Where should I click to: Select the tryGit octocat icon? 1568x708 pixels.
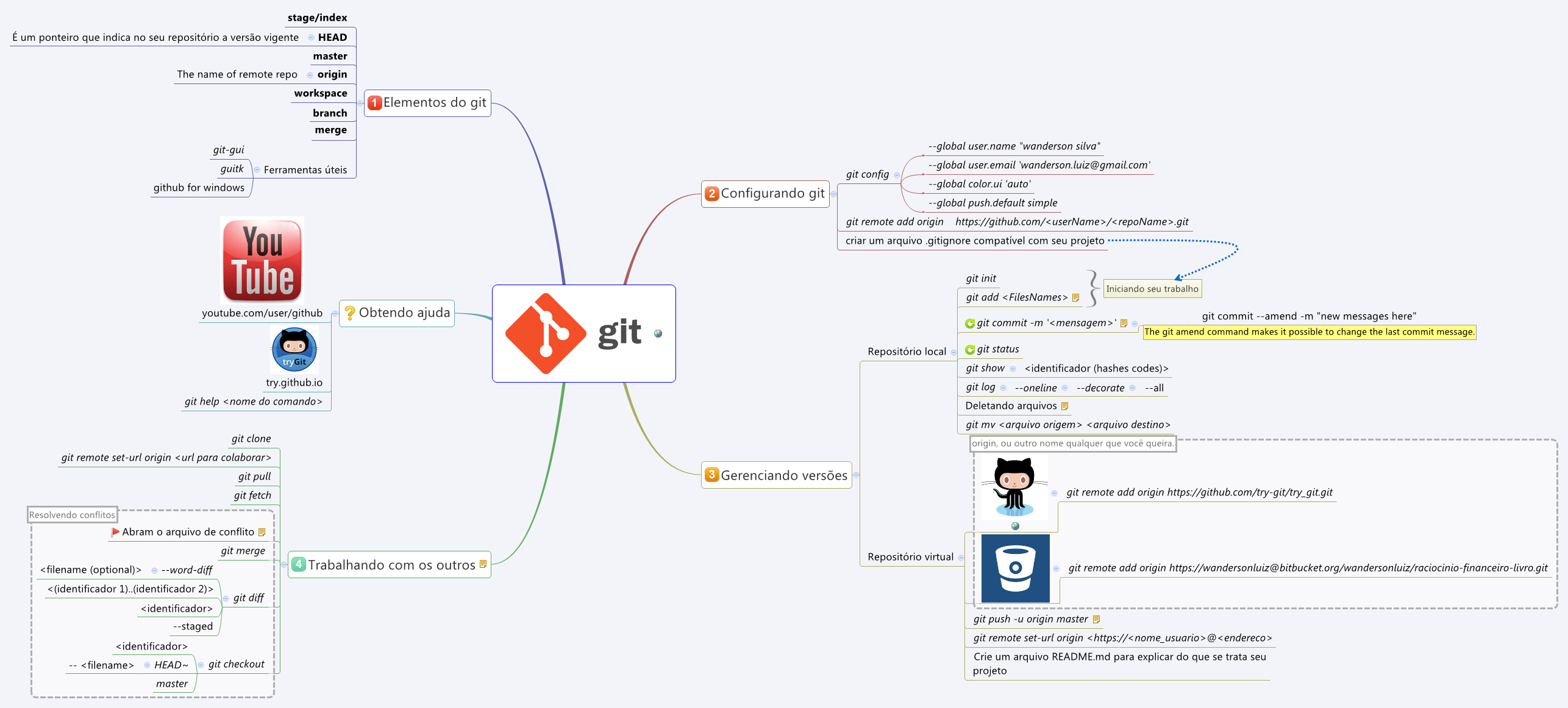pos(294,350)
